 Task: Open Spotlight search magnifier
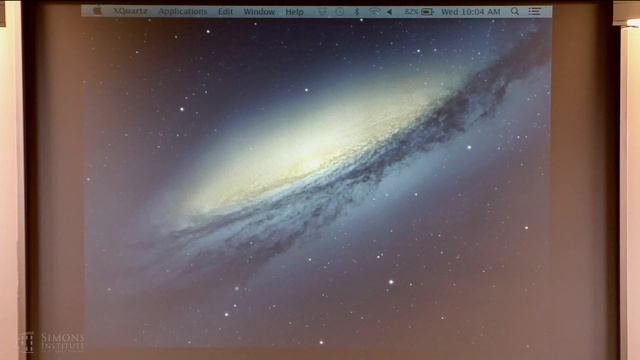[515, 11]
